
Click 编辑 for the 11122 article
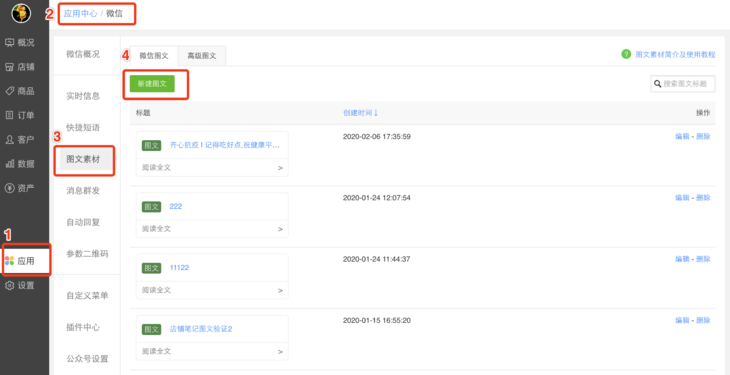point(682,259)
